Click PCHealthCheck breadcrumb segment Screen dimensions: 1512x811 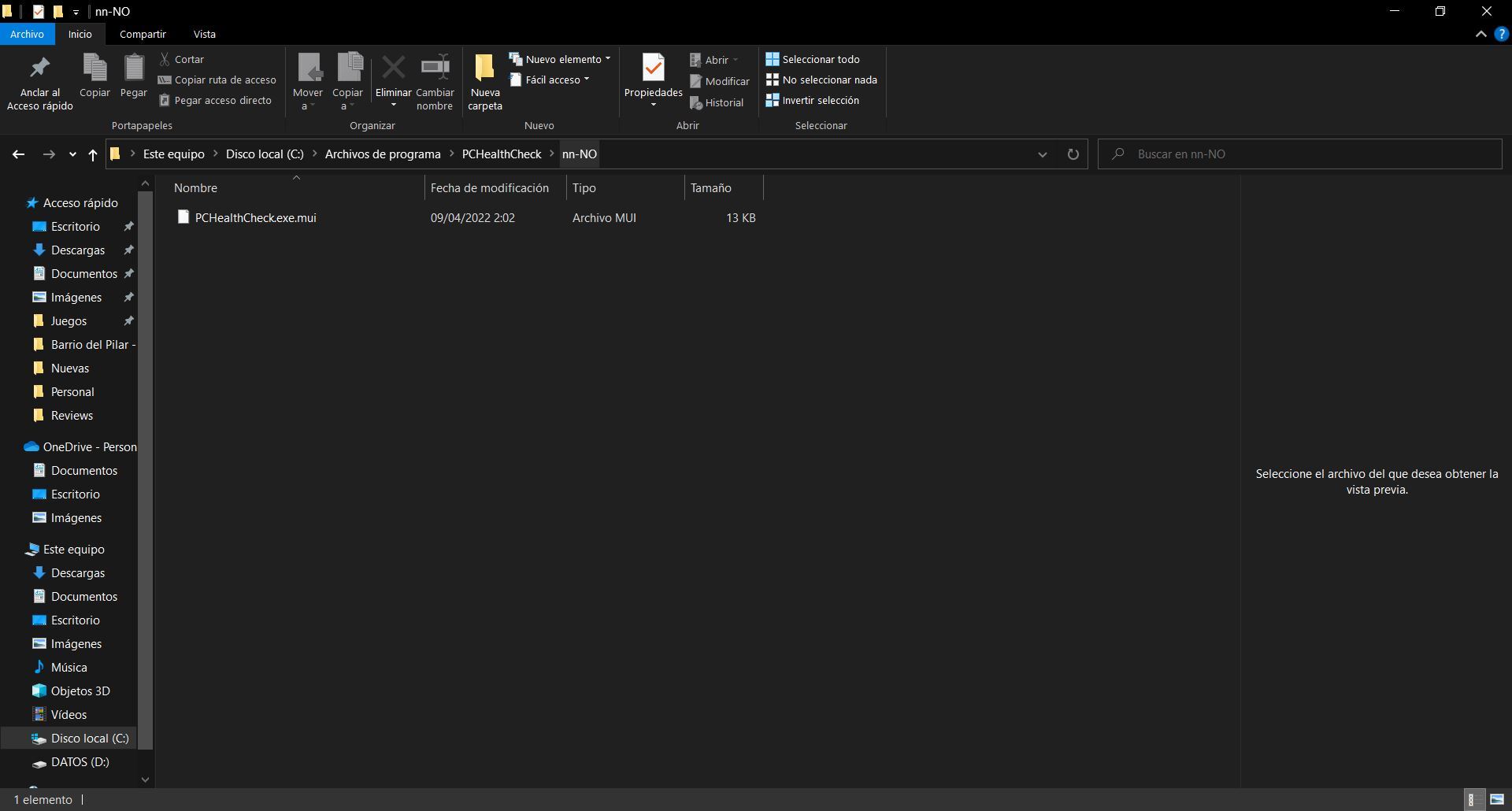[502, 154]
